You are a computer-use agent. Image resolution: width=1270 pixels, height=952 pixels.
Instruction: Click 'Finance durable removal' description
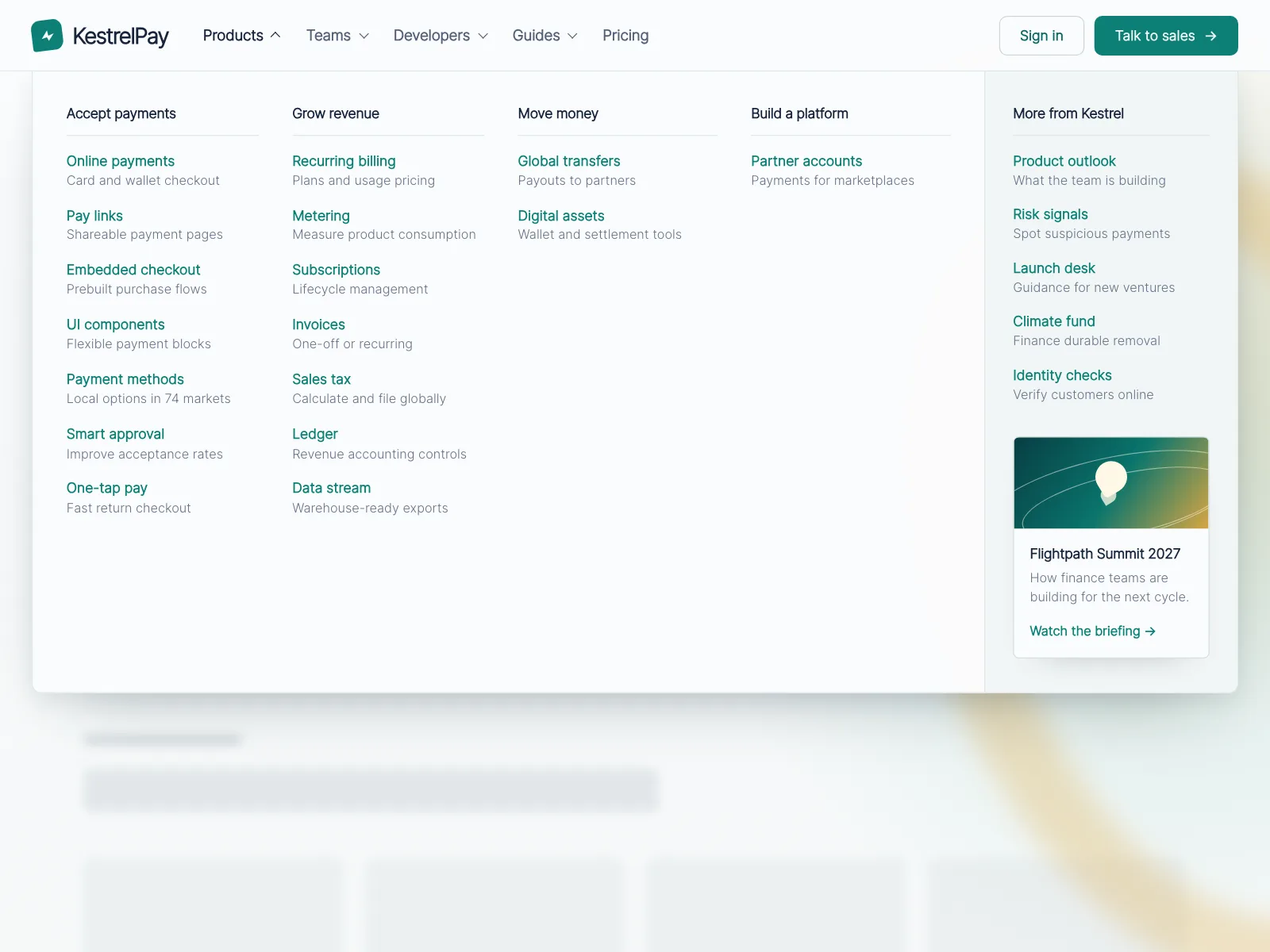[x=1087, y=340]
